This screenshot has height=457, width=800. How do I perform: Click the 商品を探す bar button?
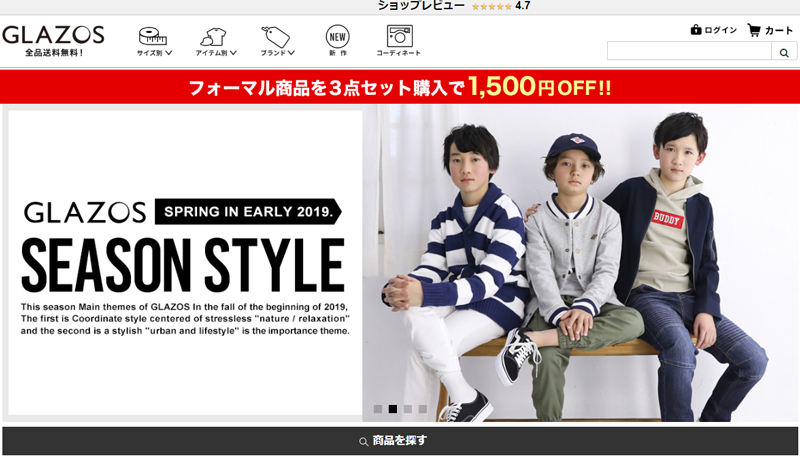pyautogui.click(x=400, y=441)
